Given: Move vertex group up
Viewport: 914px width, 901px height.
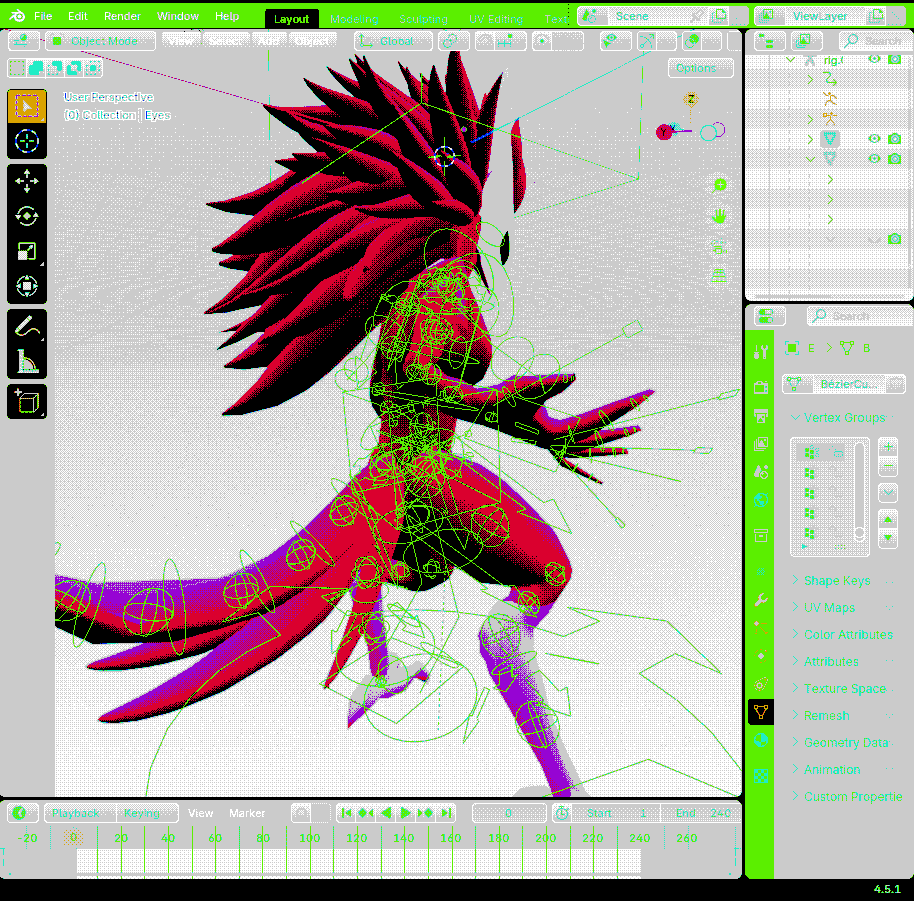Looking at the screenshot, I should click(888, 519).
